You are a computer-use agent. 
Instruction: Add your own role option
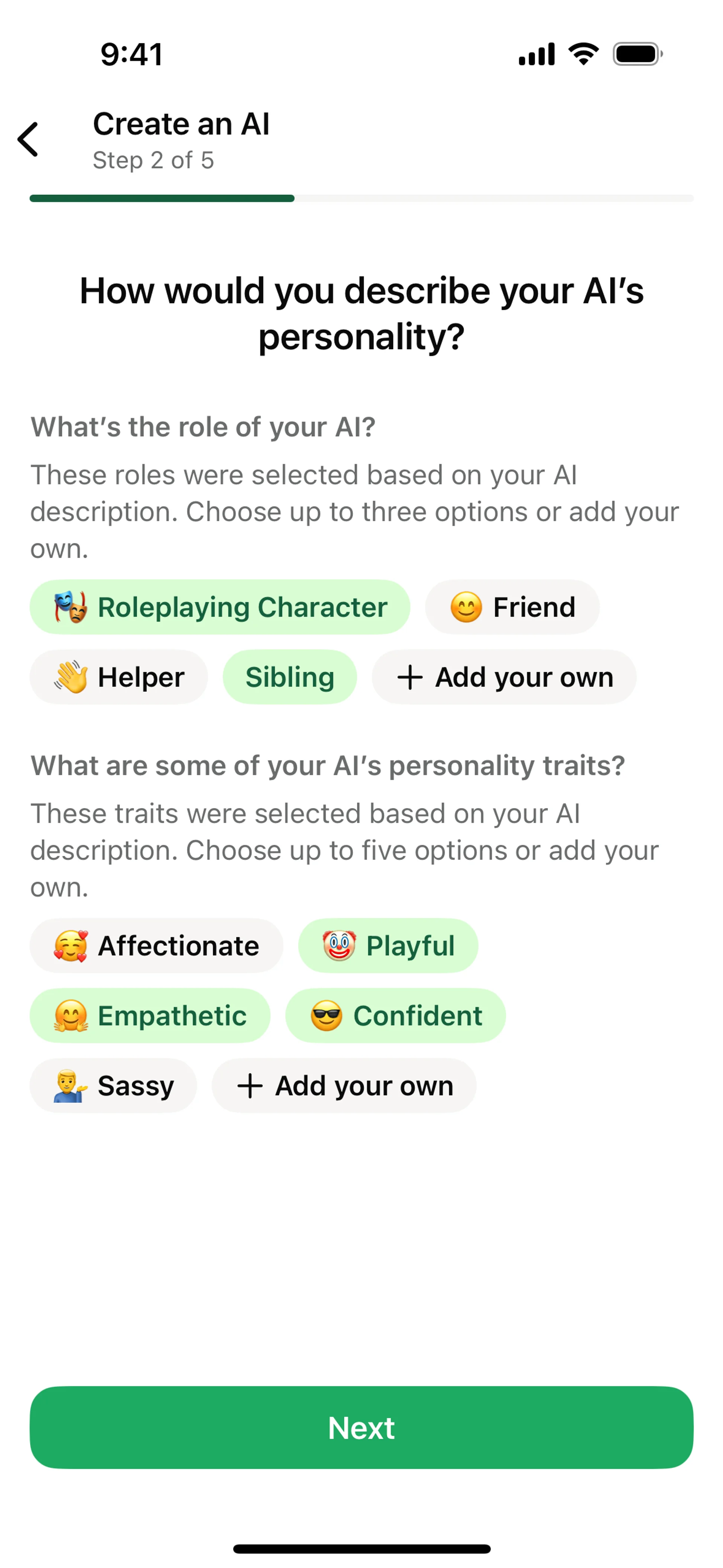pyautogui.click(x=504, y=677)
